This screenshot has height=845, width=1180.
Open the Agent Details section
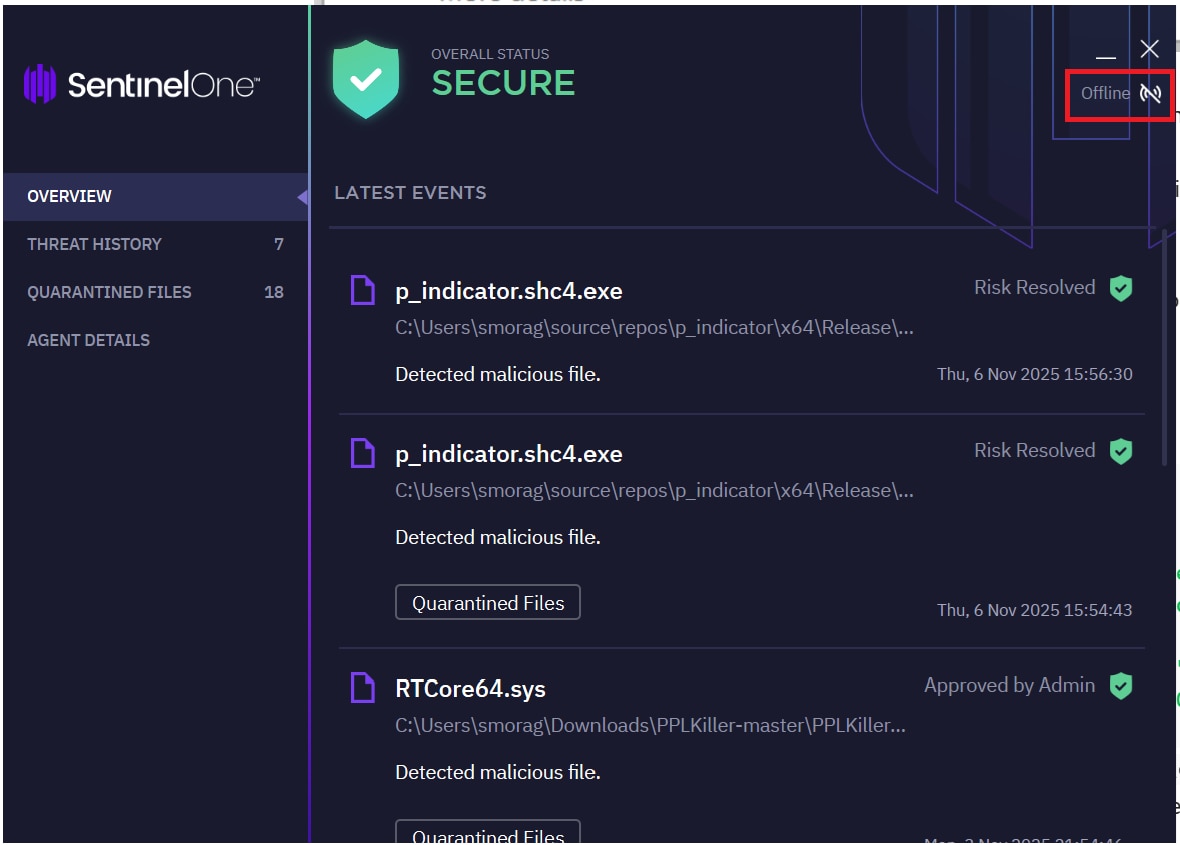pos(156,341)
